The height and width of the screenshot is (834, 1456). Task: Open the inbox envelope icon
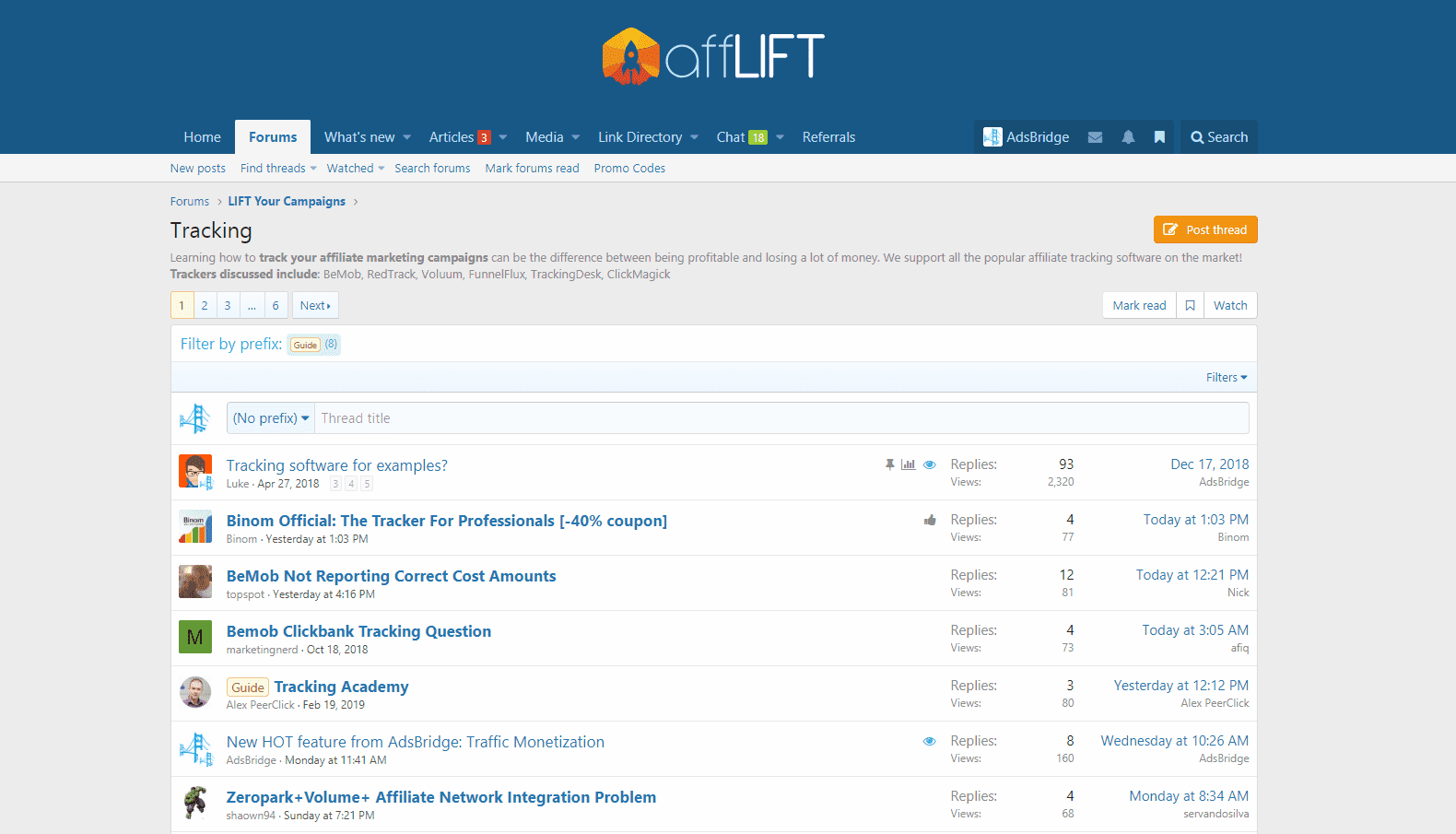[x=1095, y=137]
